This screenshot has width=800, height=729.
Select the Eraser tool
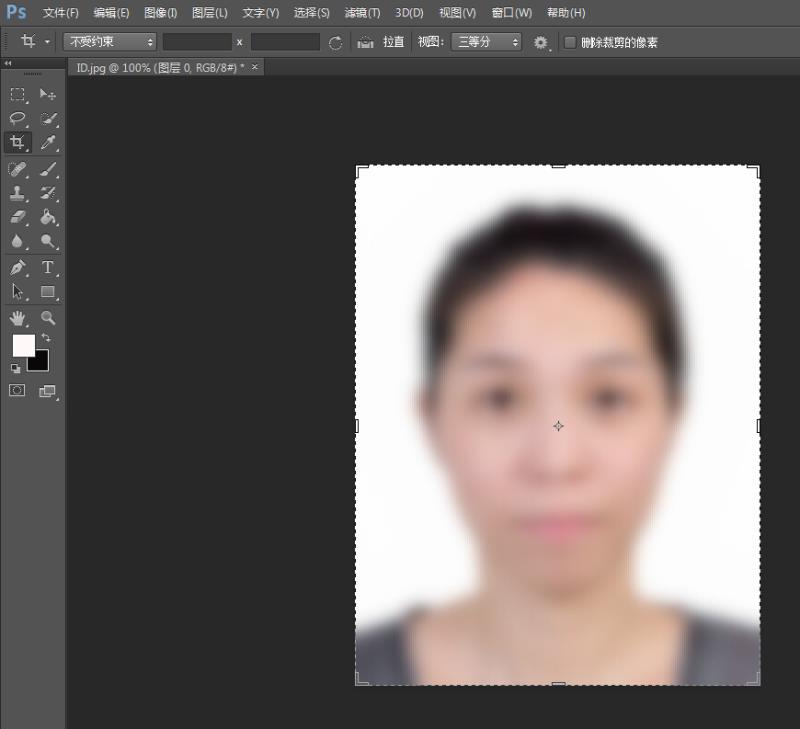pos(17,217)
